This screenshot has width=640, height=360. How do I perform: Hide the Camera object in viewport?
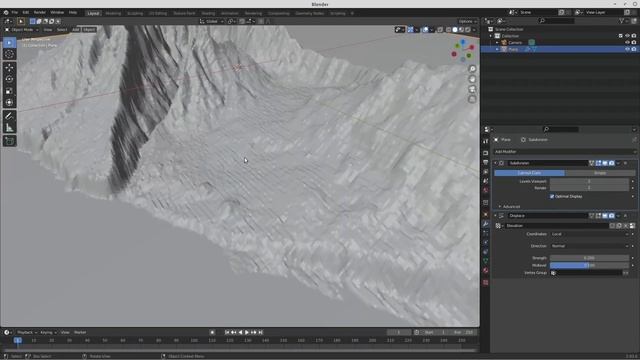click(x=627, y=42)
